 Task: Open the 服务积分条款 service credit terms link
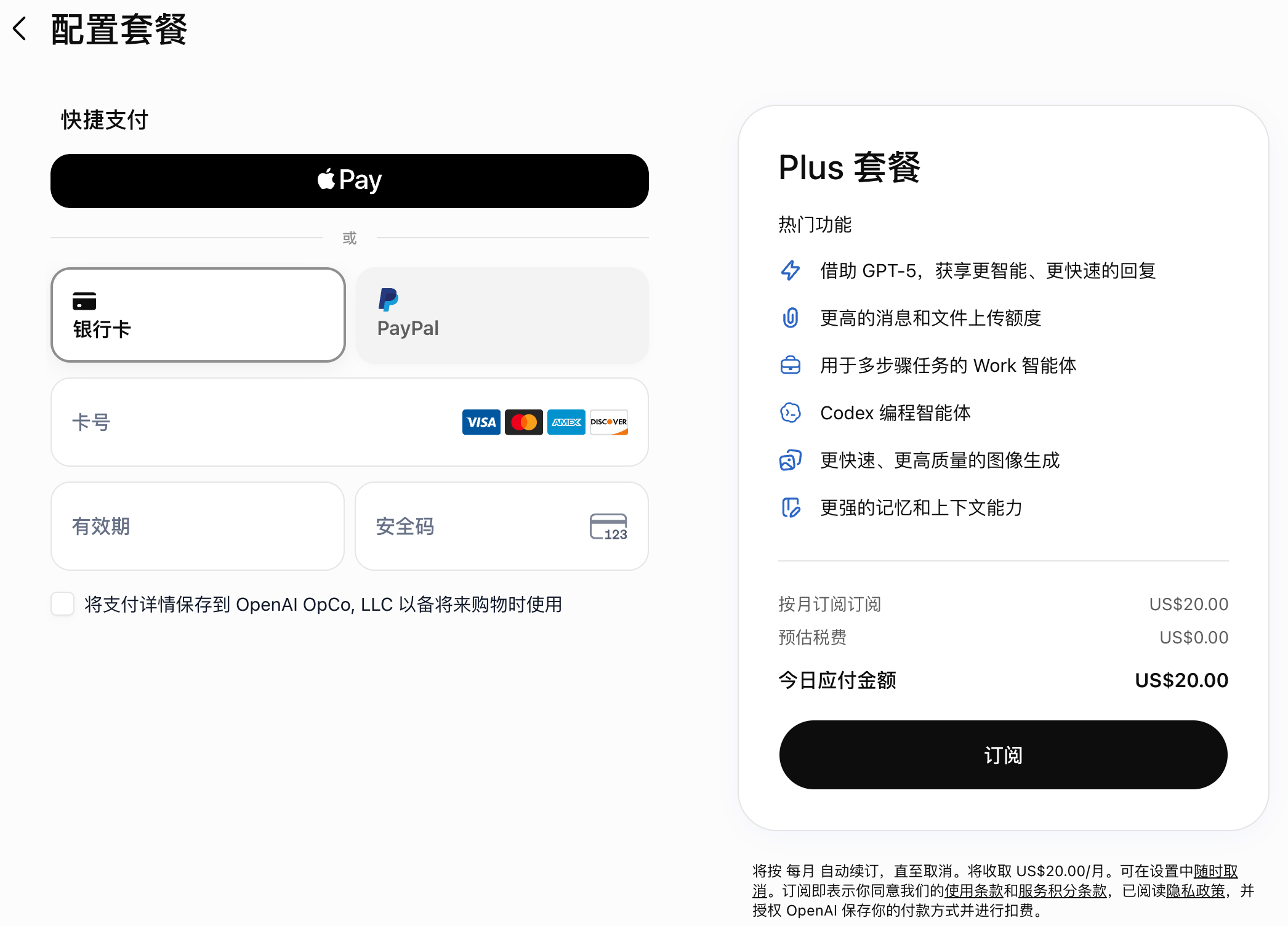1063,891
